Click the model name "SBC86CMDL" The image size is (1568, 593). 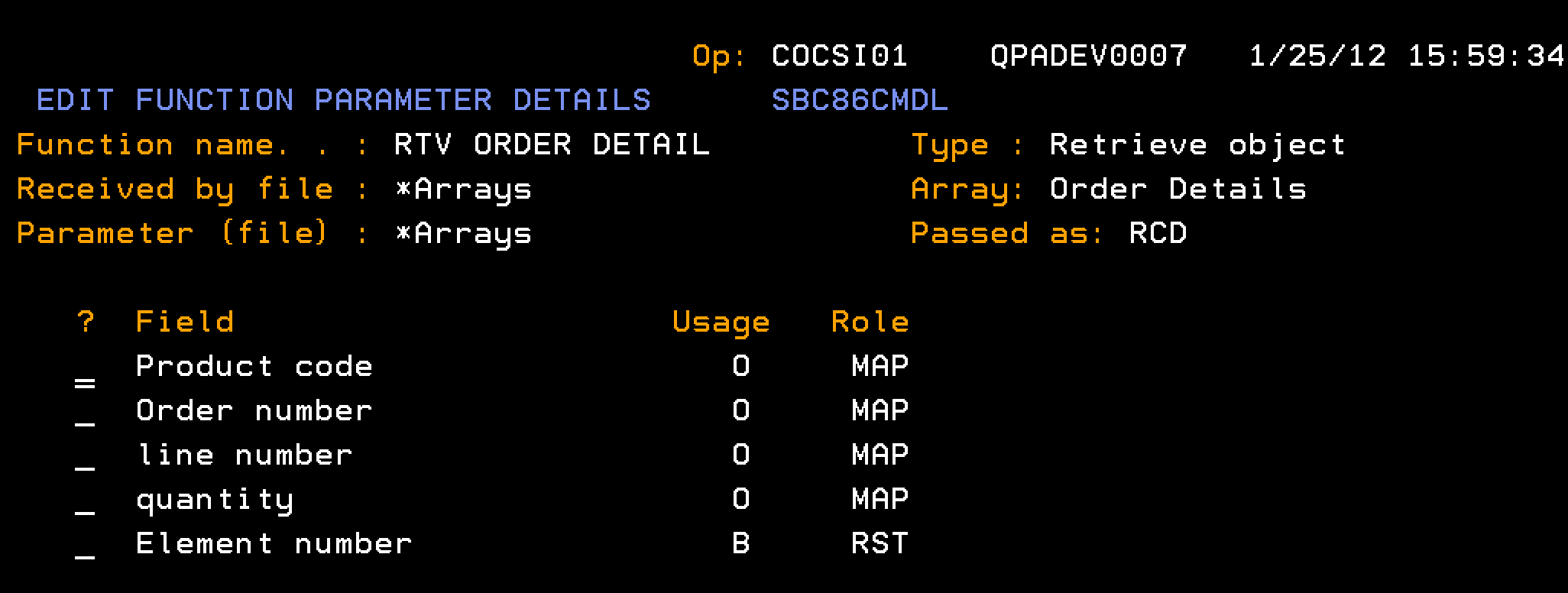click(860, 101)
